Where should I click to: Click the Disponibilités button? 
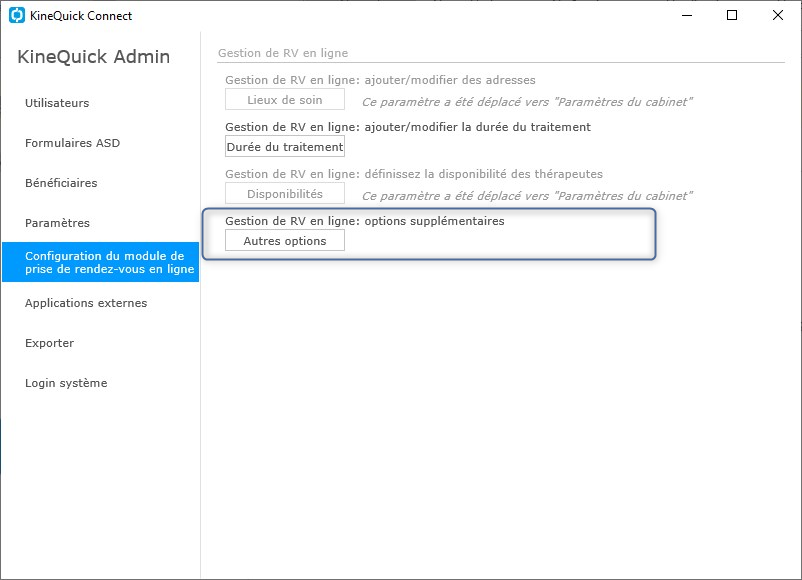pyautogui.click(x=285, y=194)
